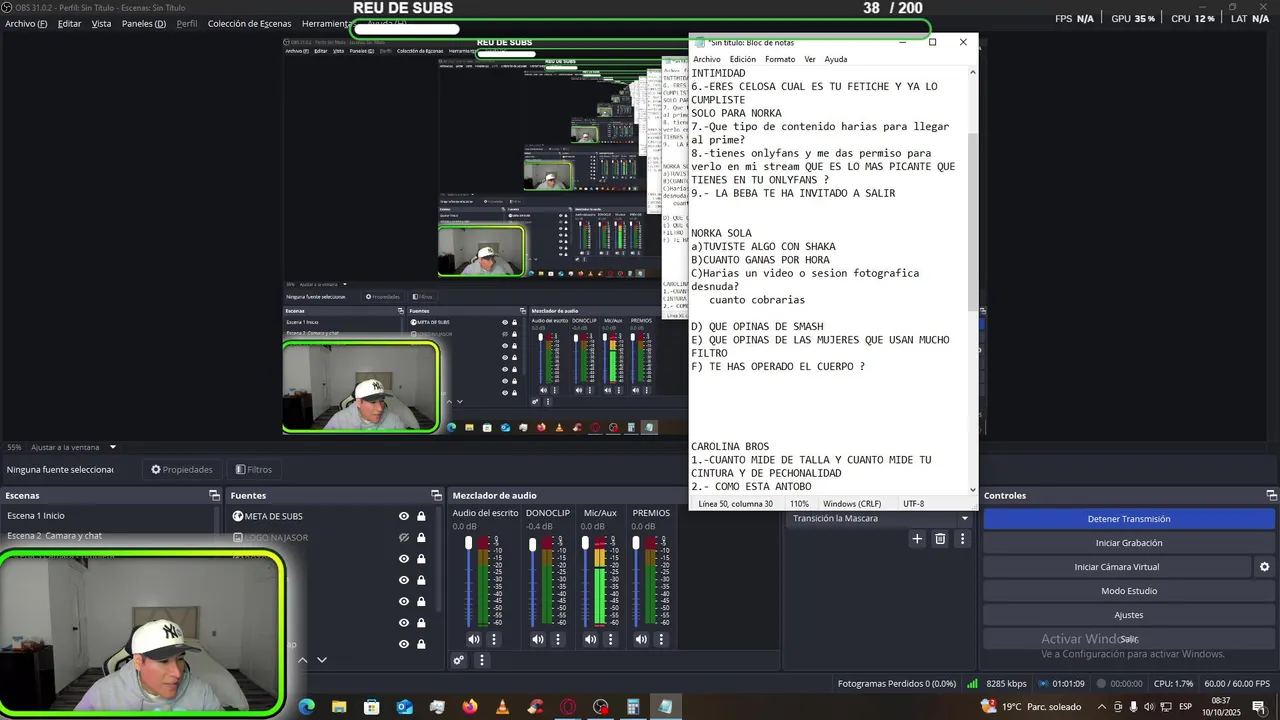Open Audio del escritorio channel options menu
The width and height of the screenshot is (1280, 720).
point(493,639)
